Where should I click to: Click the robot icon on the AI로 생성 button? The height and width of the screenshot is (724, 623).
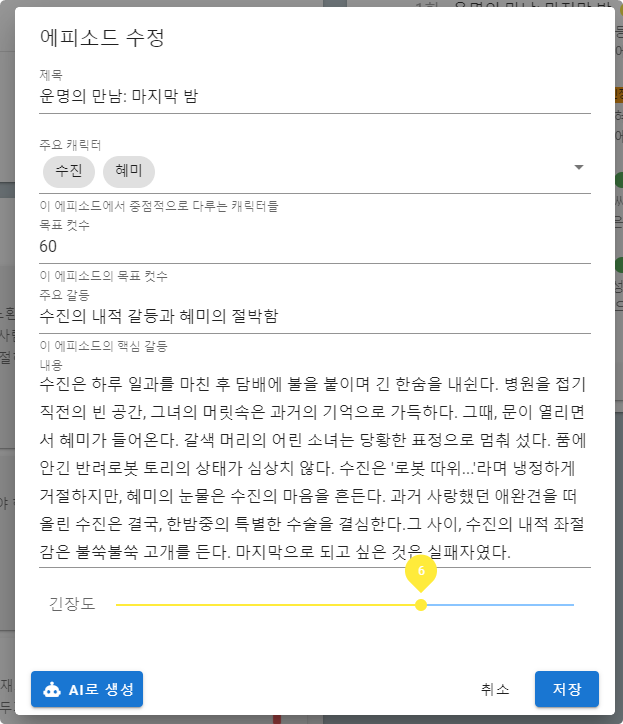click(x=52, y=689)
